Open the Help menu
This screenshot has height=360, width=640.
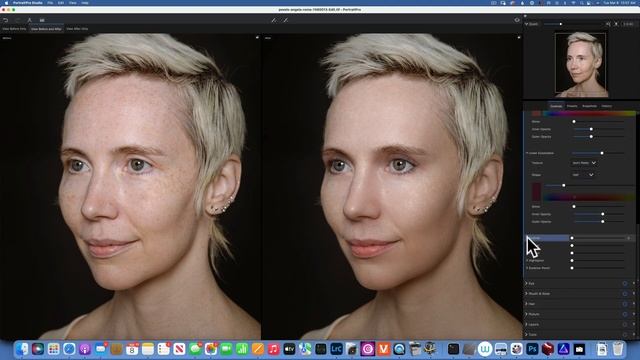[x=85, y=3]
